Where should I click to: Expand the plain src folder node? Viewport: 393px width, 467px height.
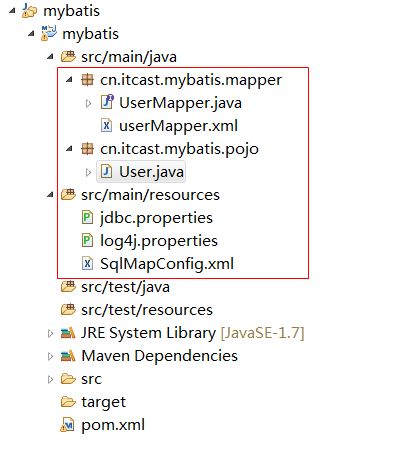click(50, 379)
